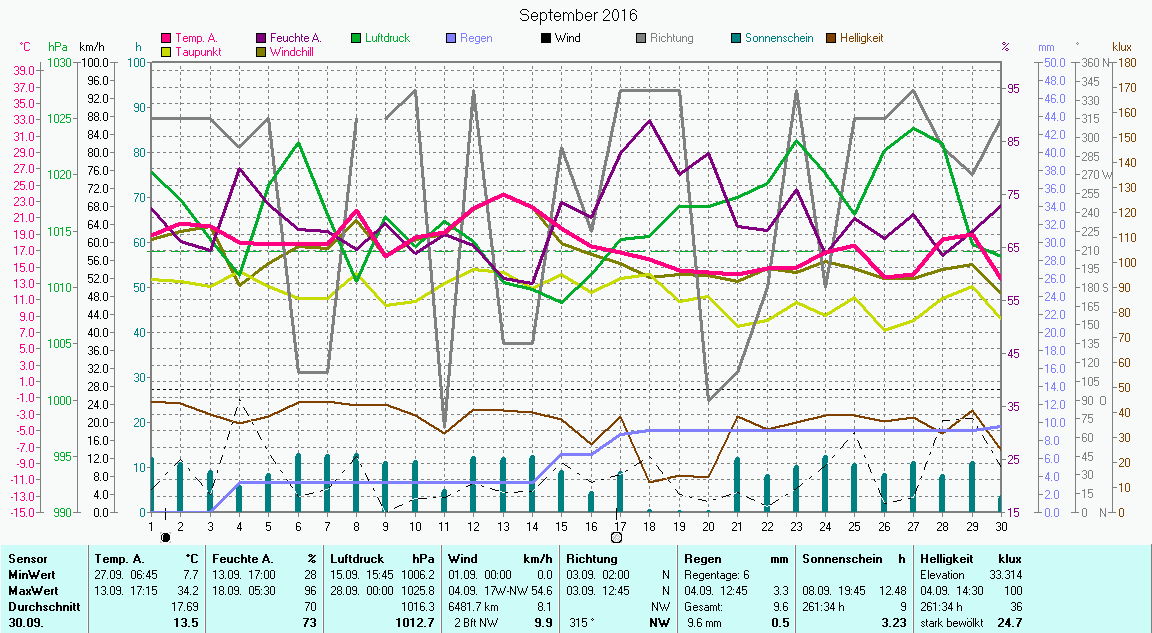
Task: Click the gray Richtung legend swatch
Action: pos(641,39)
